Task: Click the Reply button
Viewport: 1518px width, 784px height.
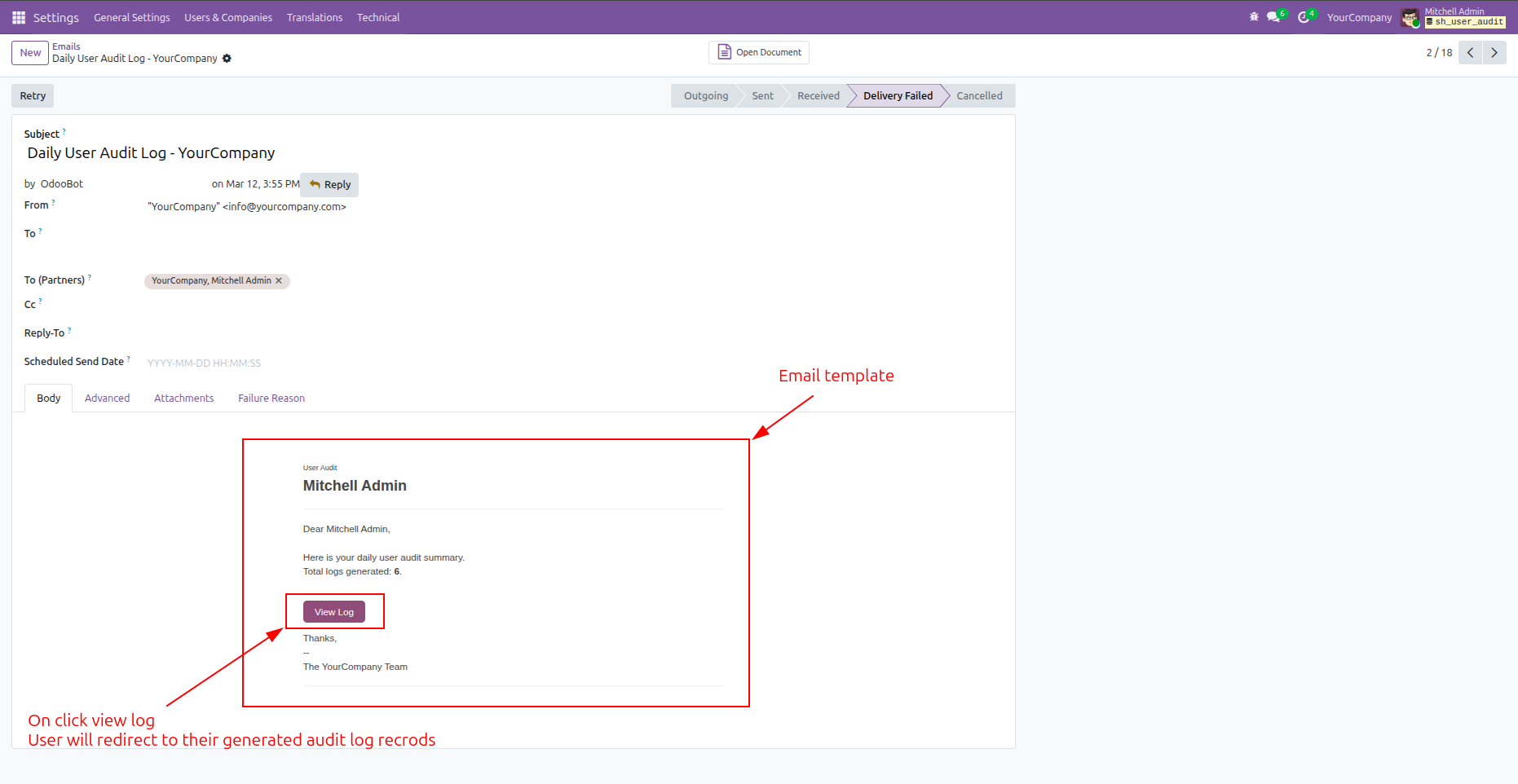Action: [329, 185]
